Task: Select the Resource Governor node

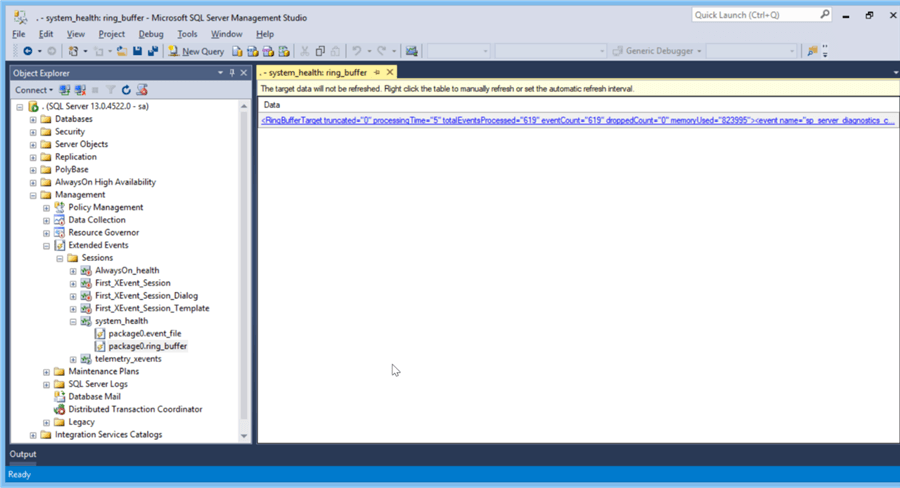Action: click(x=103, y=233)
